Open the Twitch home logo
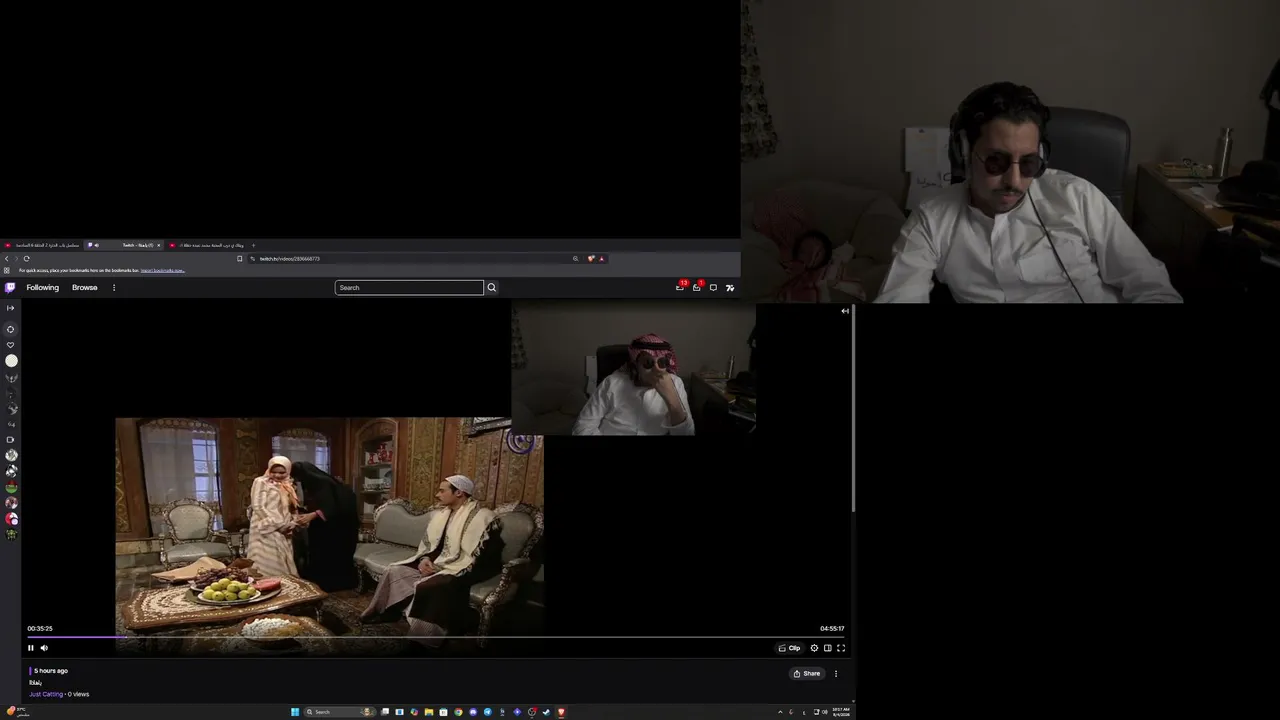Viewport: 1280px width, 720px height. point(10,288)
